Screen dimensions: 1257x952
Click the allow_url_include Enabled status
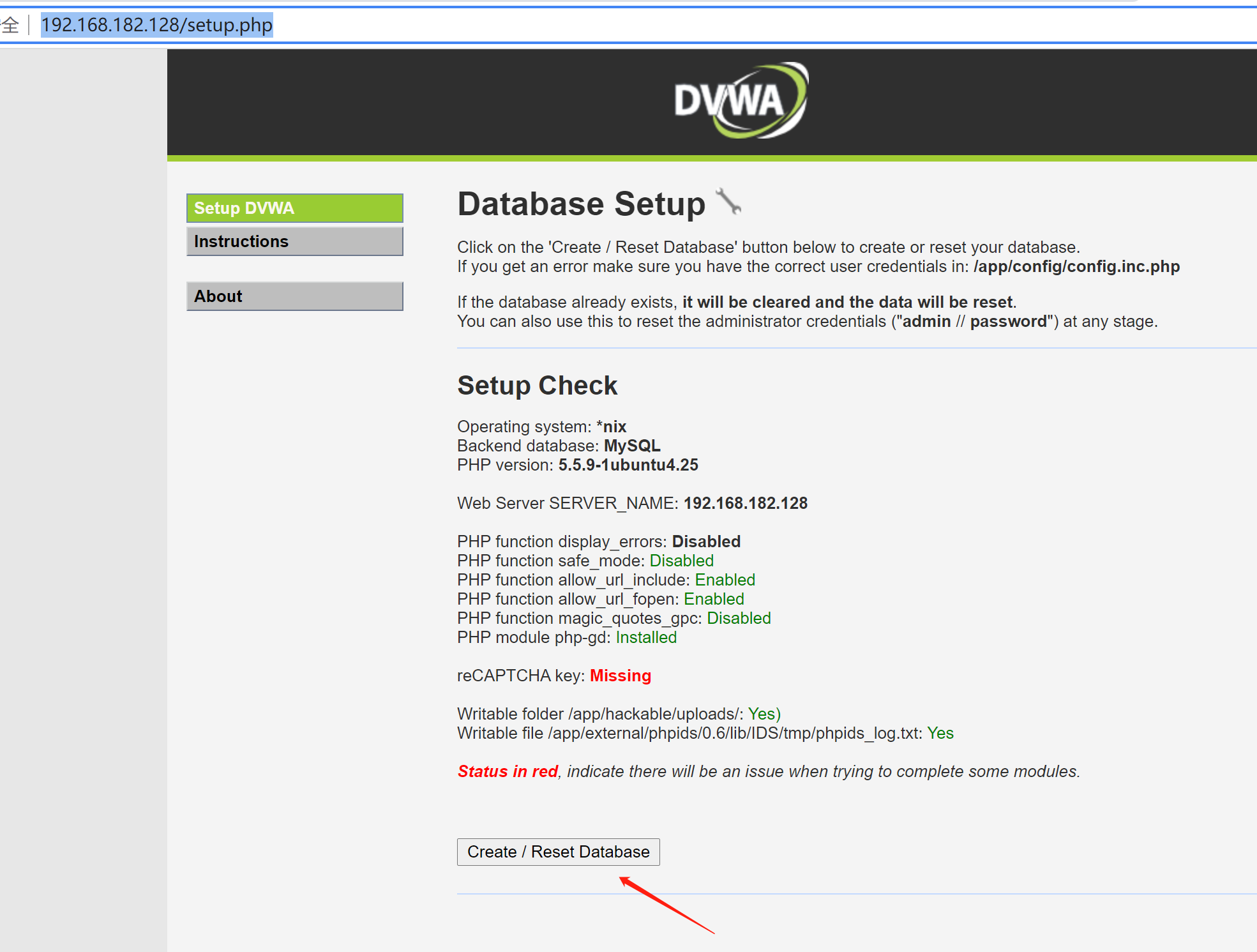pyautogui.click(x=725, y=580)
